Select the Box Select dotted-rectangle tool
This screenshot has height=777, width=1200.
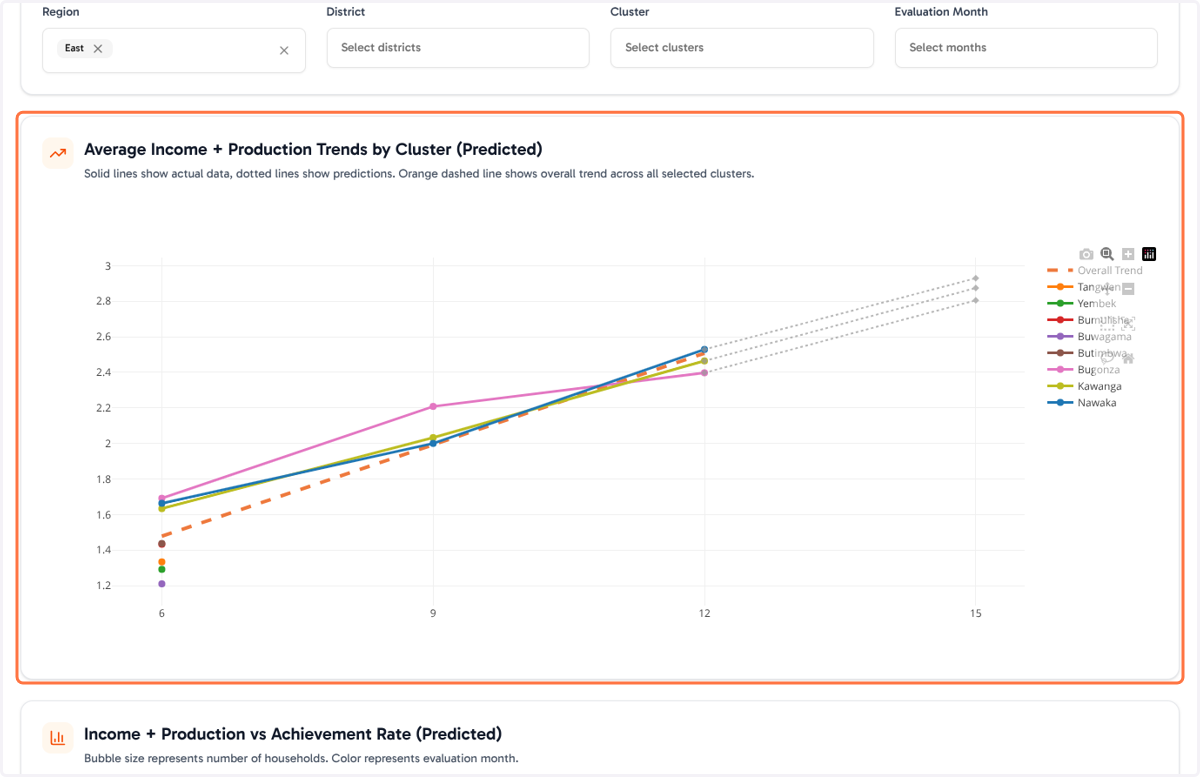[1107, 325]
